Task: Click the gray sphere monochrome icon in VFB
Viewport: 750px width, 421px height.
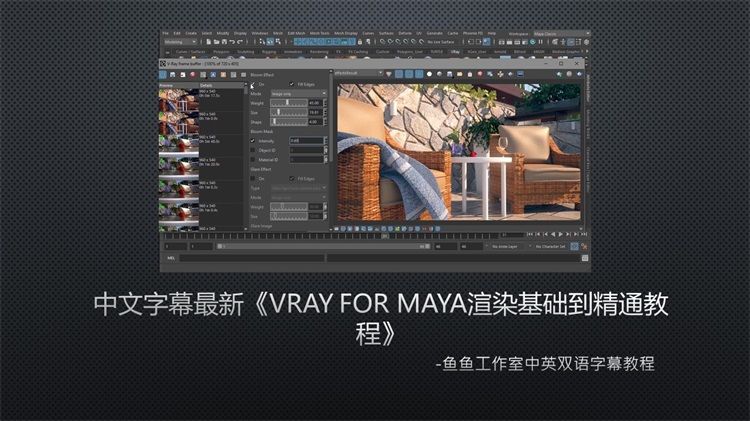Action: pyautogui.click(x=439, y=74)
